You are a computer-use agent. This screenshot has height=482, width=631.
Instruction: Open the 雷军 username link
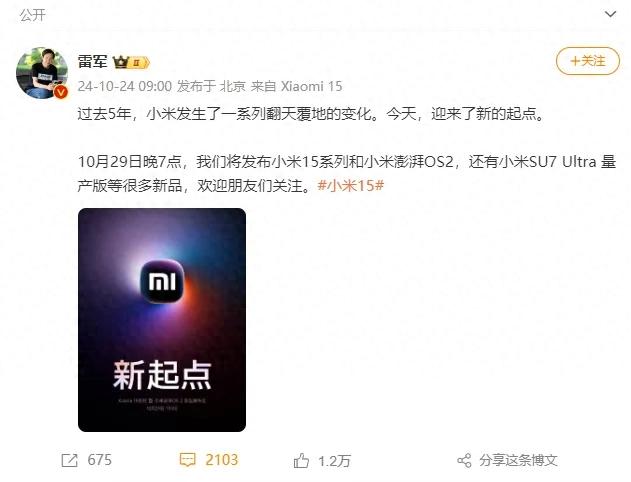(x=93, y=62)
